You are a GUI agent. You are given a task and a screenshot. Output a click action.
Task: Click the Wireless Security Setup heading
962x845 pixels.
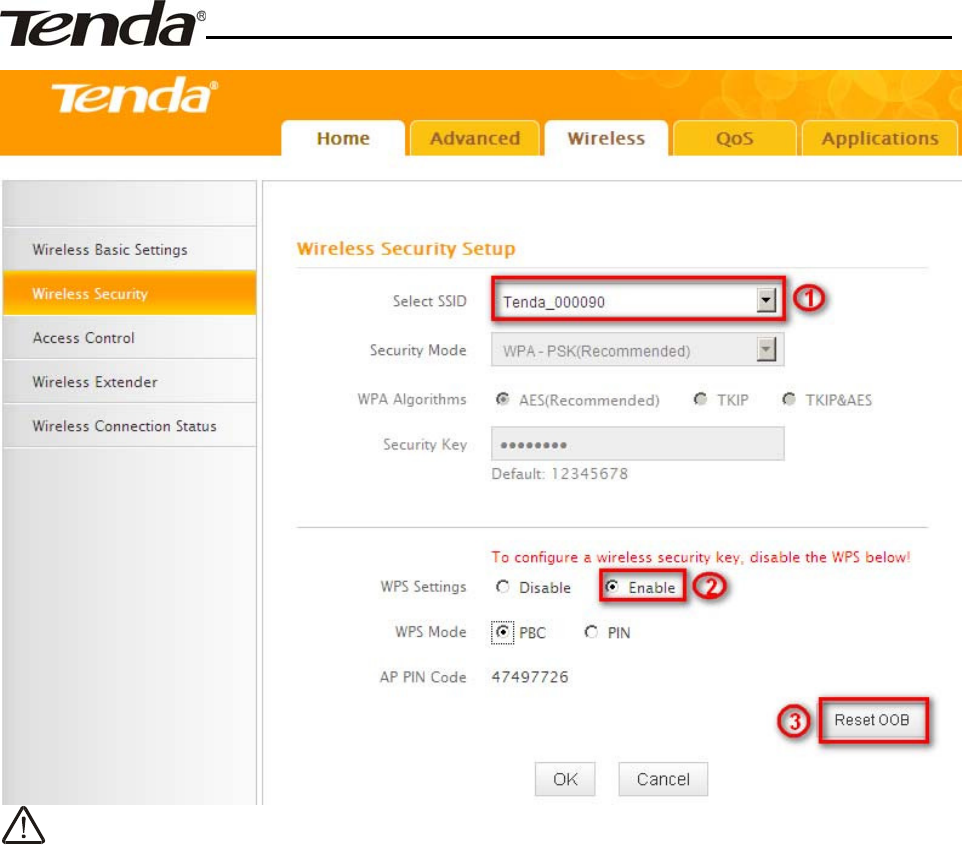tap(406, 249)
